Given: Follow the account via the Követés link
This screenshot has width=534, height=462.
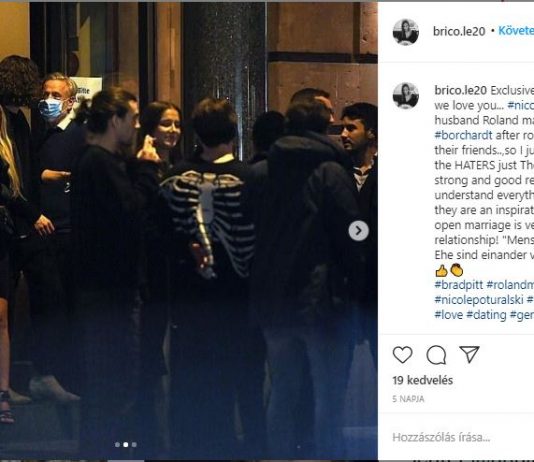Looking at the screenshot, I should (516, 31).
